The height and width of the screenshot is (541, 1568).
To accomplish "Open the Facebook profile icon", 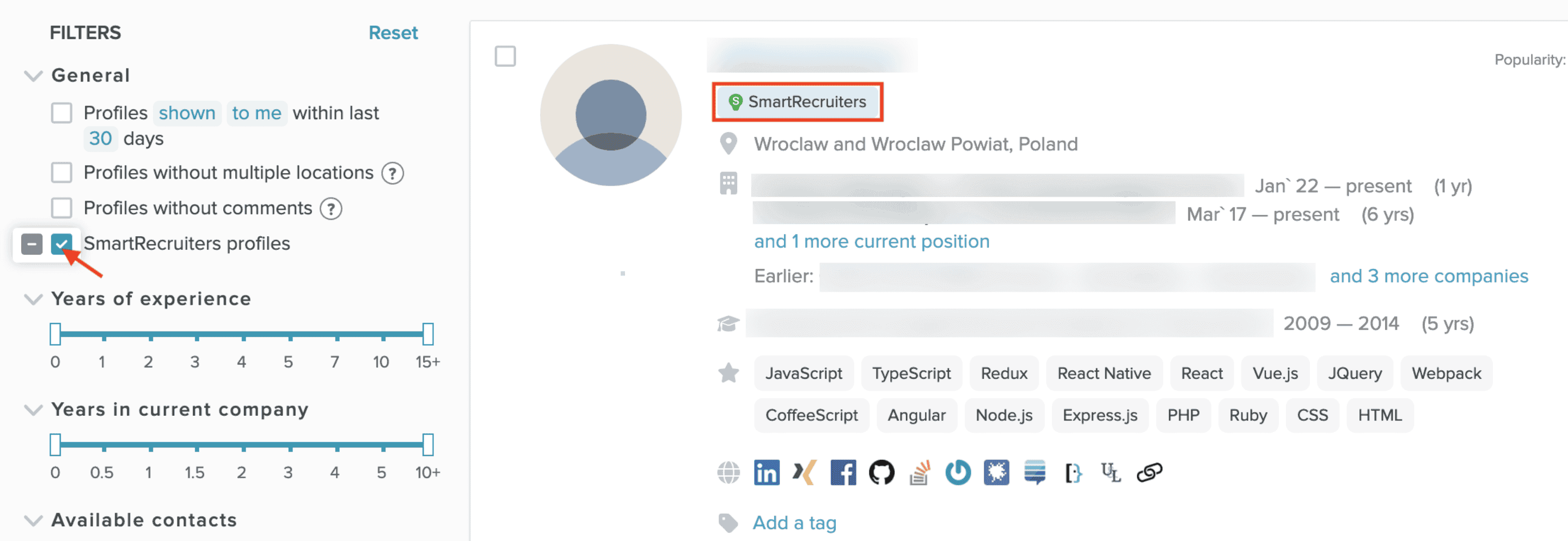I will [842, 472].
